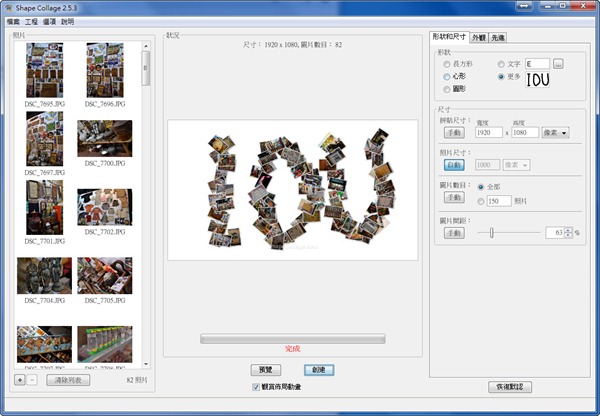The image size is (600, 416).
Task: Select 全部 for photo count
Action: pos(481,187)
